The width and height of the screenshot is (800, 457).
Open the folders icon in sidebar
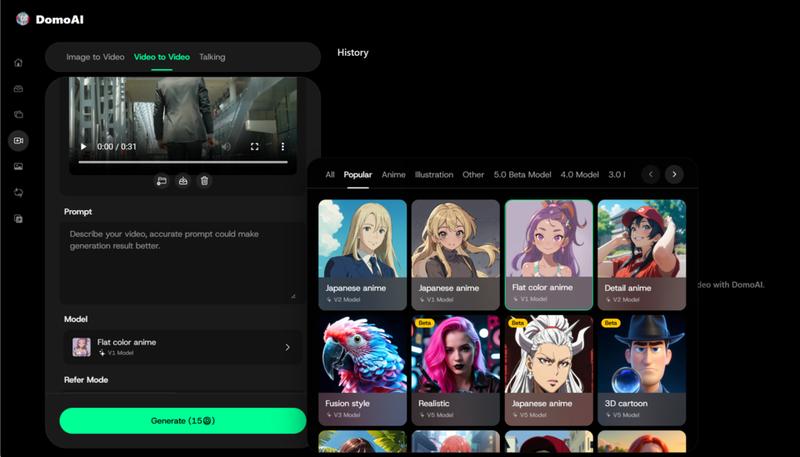(x=18, y=115)
